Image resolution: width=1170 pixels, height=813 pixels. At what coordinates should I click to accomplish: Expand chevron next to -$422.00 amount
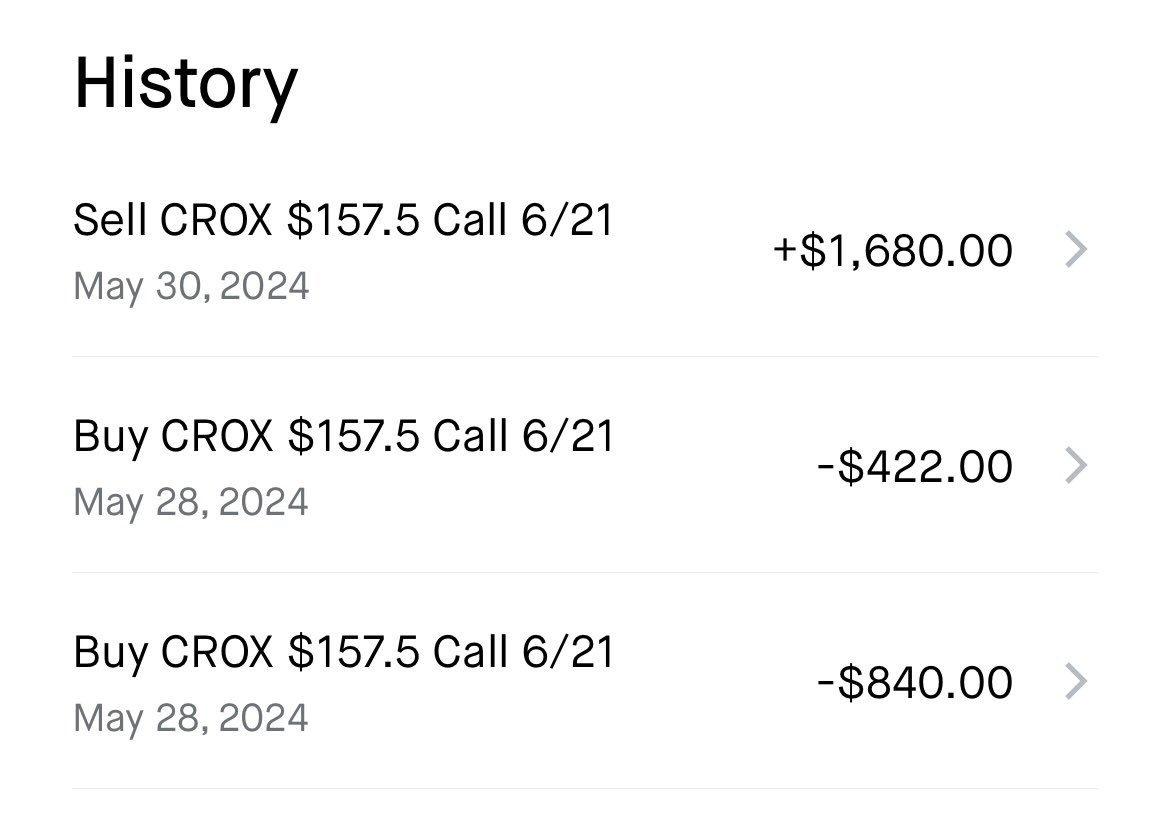click(1076, 465)
